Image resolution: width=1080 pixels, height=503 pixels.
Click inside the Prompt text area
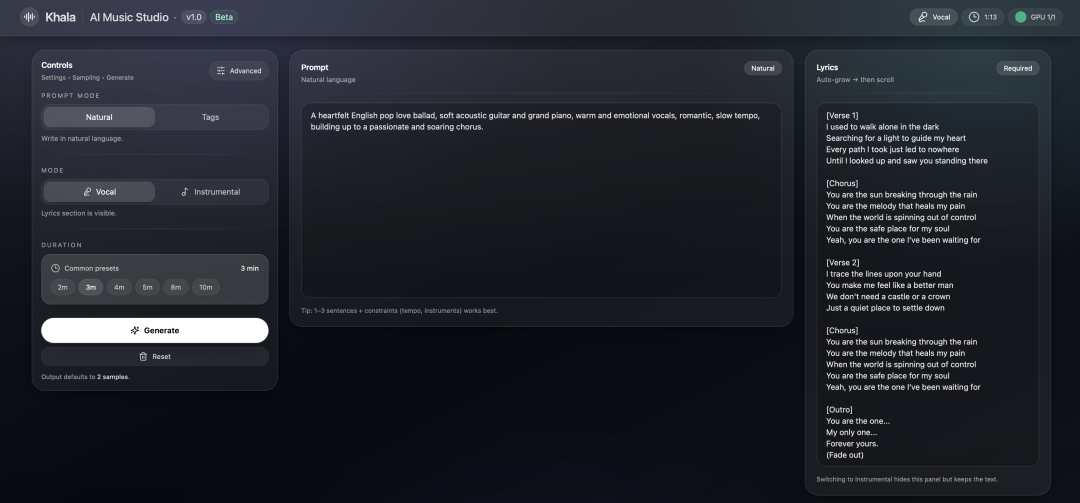click(x=541, y=200)
